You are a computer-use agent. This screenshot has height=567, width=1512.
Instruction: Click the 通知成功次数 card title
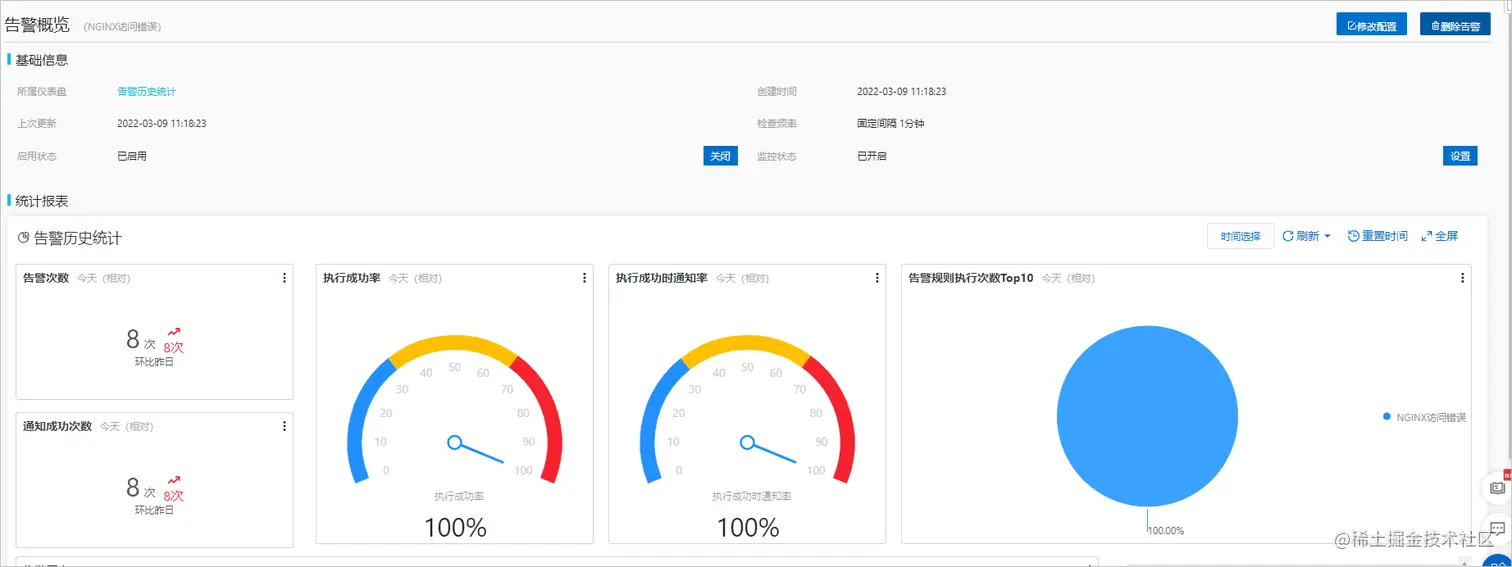57,426
